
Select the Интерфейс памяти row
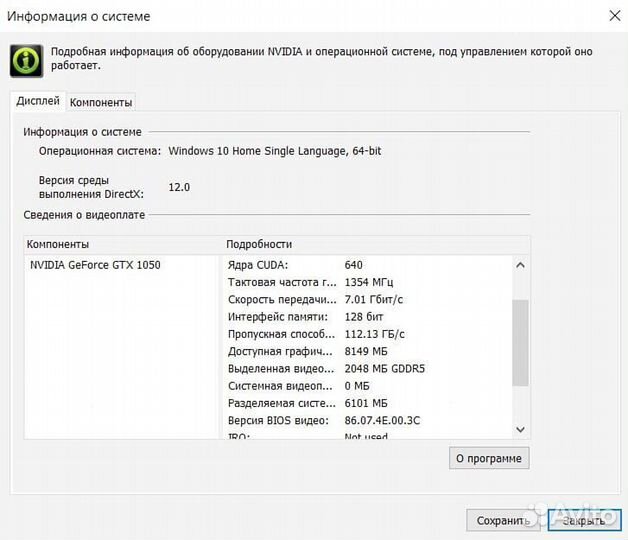point(368,317)
